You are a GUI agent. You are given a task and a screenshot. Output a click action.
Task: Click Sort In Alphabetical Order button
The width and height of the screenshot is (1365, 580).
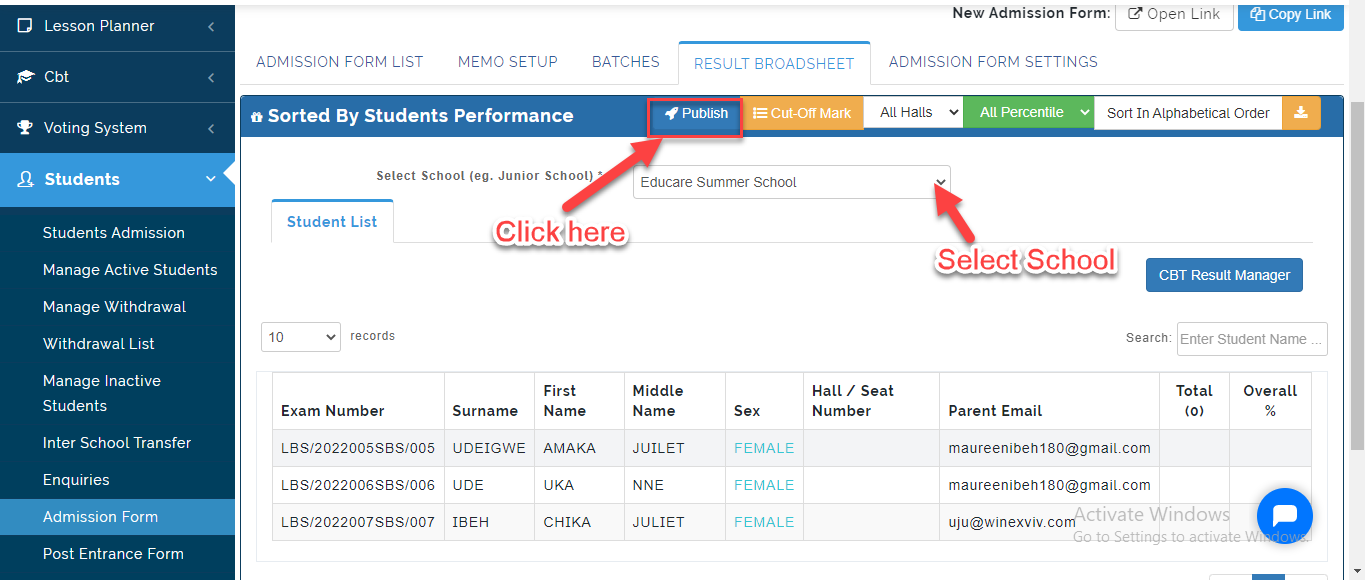click(1188, 113)
